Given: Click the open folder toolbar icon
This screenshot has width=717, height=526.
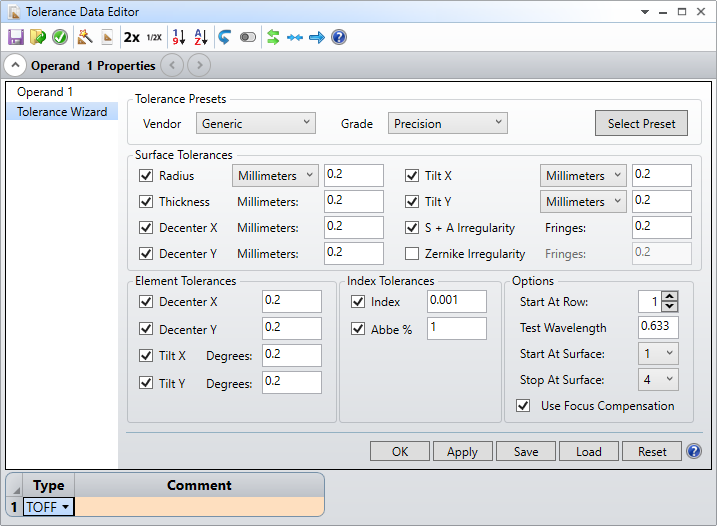Looking at the screenshot, I should click(x=38, y=37).
